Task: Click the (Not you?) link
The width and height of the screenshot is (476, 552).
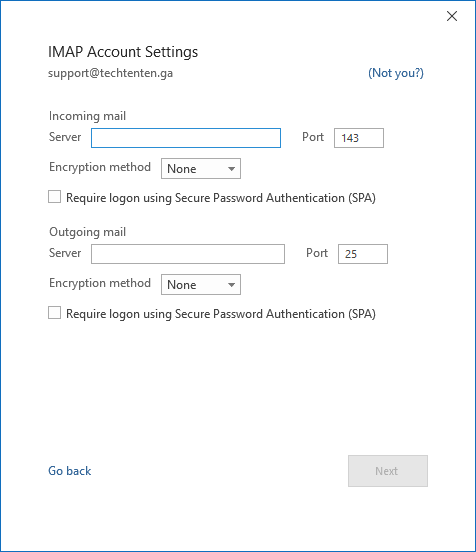Action: click(x=396, y=73)
